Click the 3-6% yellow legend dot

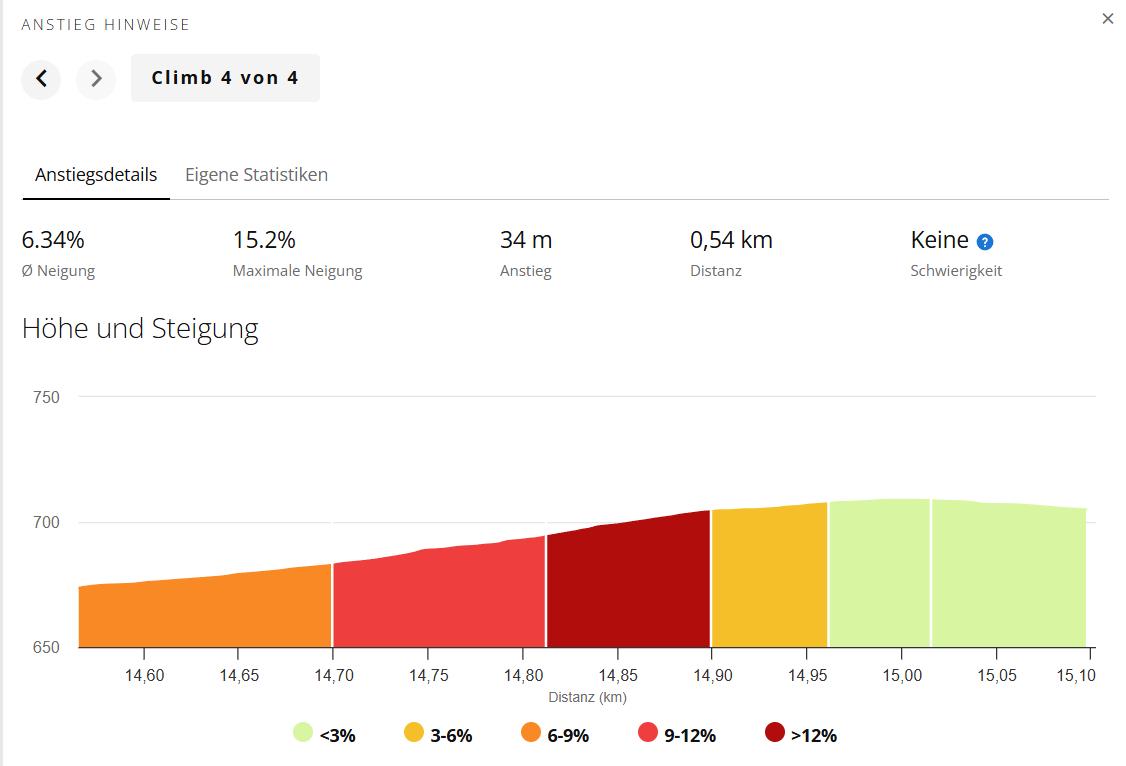[414, 733]
